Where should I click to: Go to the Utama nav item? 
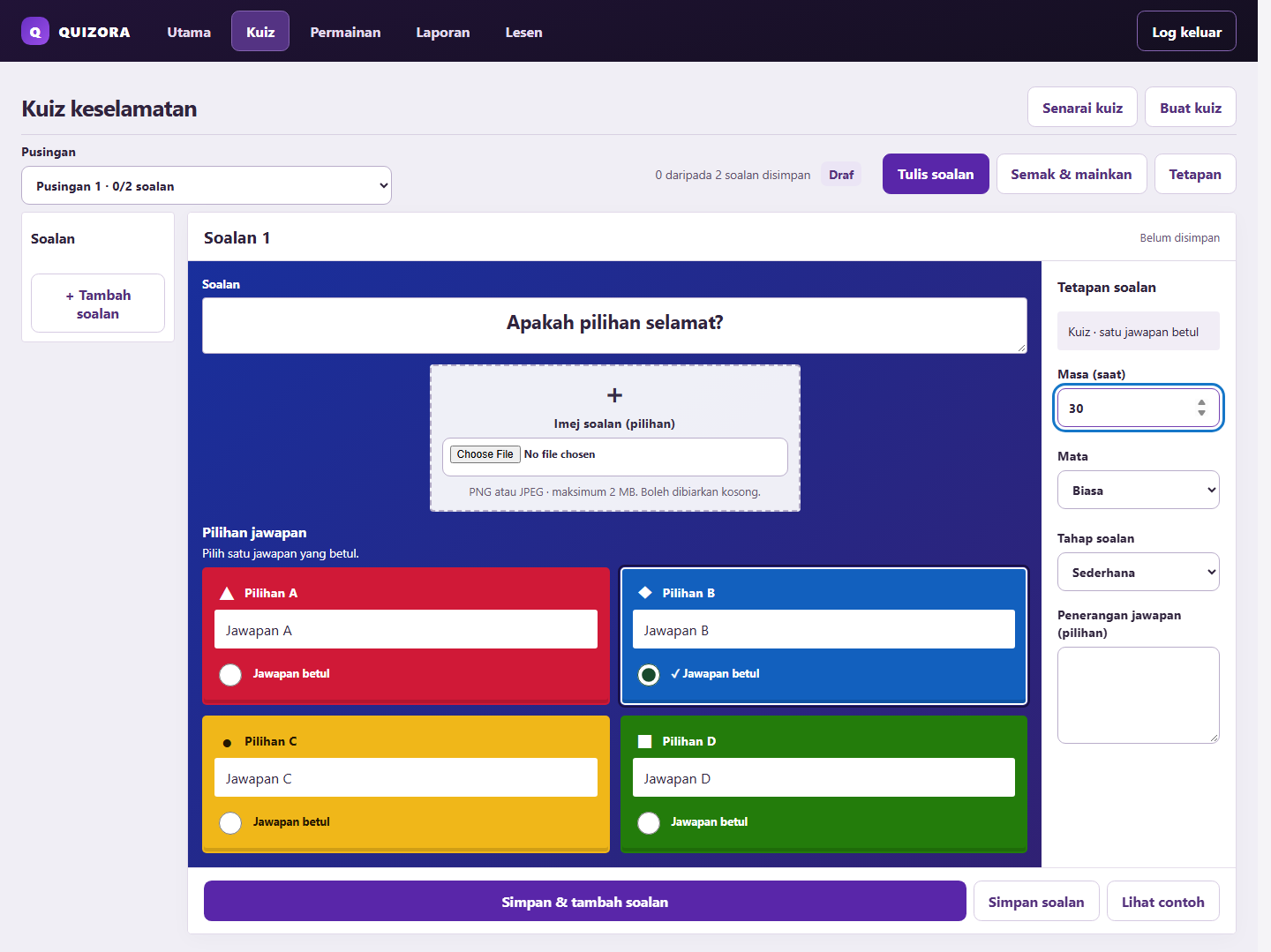[189, 32]
